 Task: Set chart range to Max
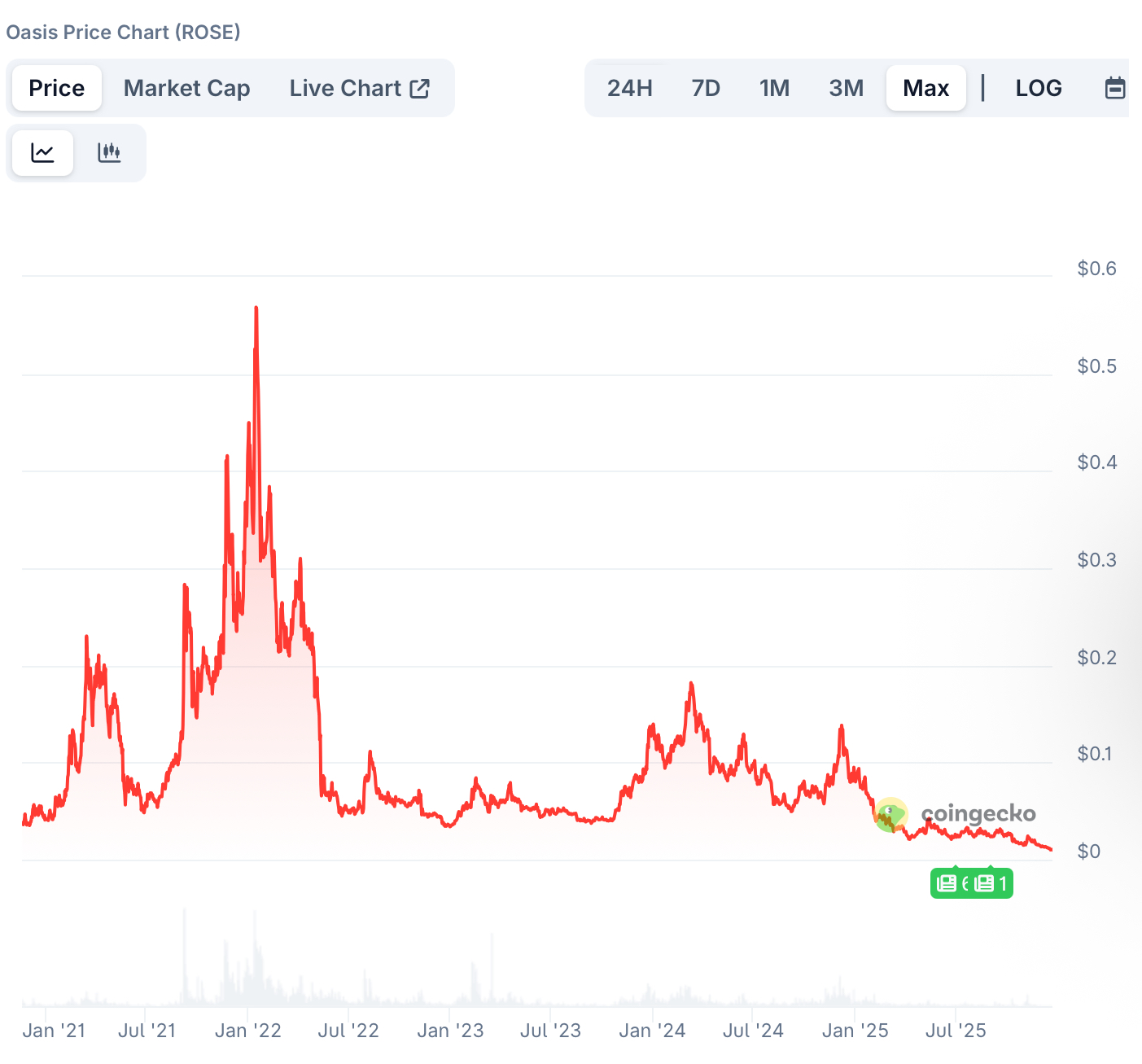pos(926,88)
